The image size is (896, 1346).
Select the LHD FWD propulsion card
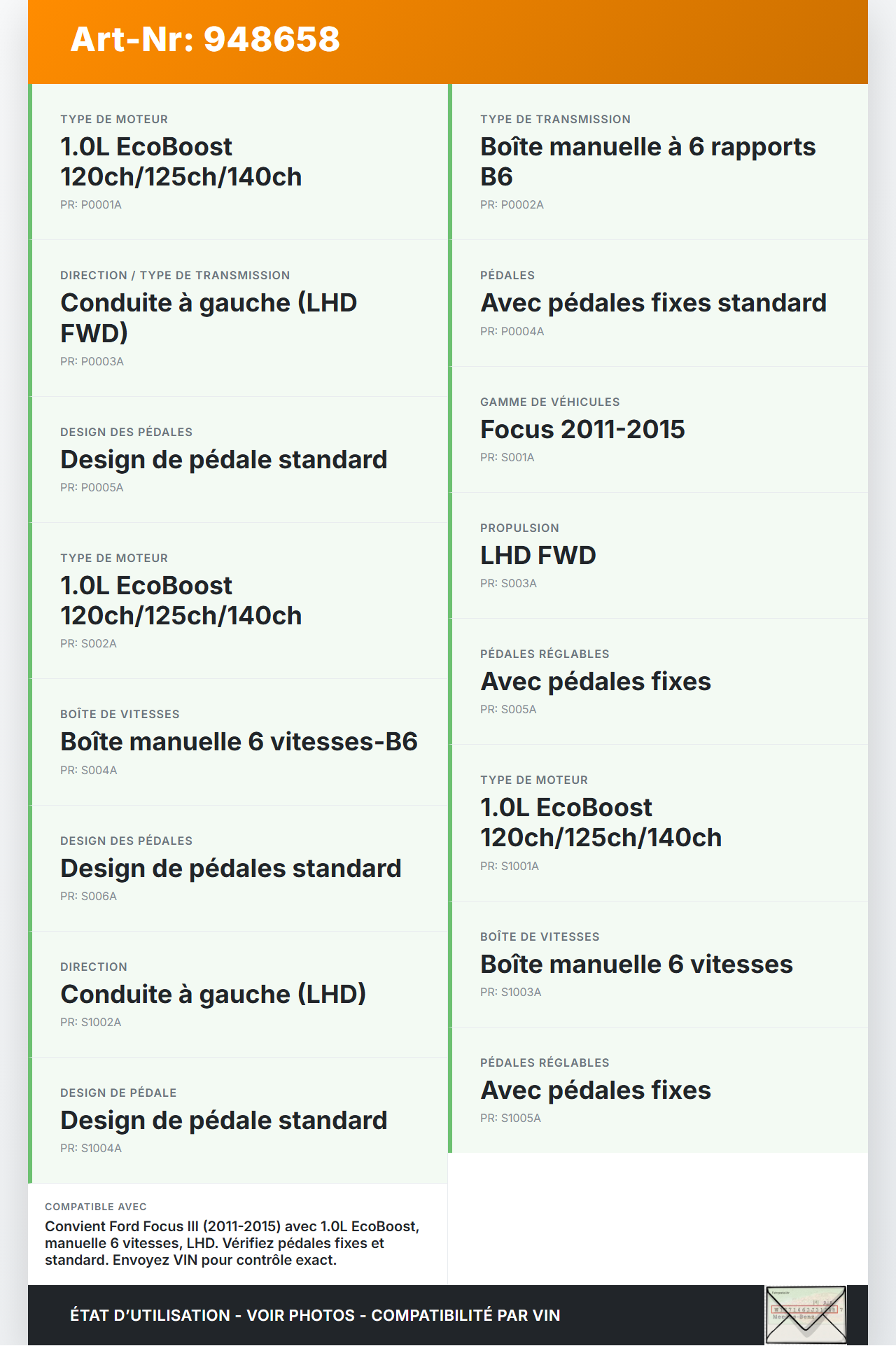658,555
